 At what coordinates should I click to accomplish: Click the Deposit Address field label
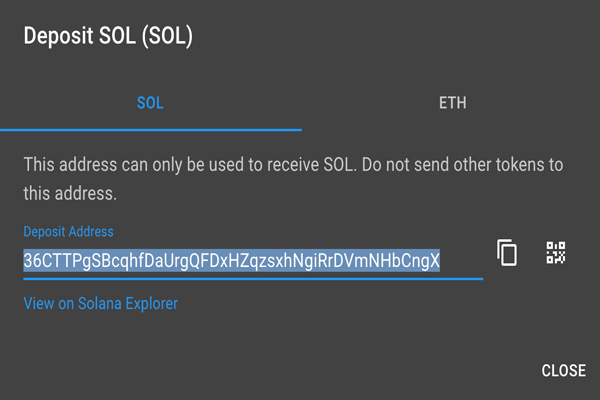(68, 232)
